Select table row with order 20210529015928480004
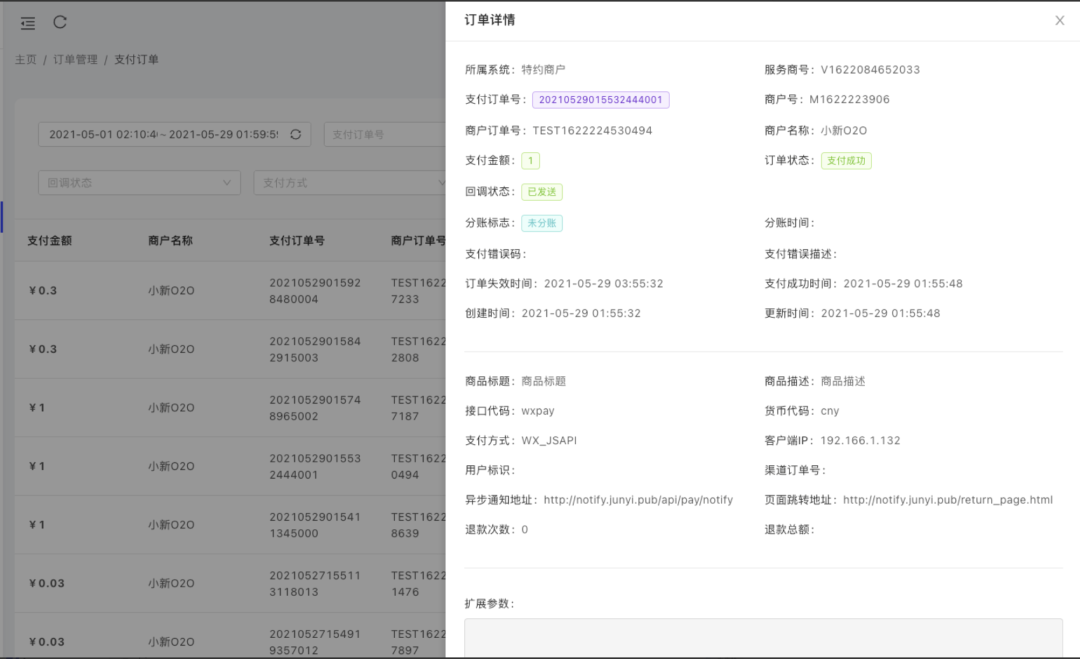This screenshot has width=1080, height=659. pos(230,291)
